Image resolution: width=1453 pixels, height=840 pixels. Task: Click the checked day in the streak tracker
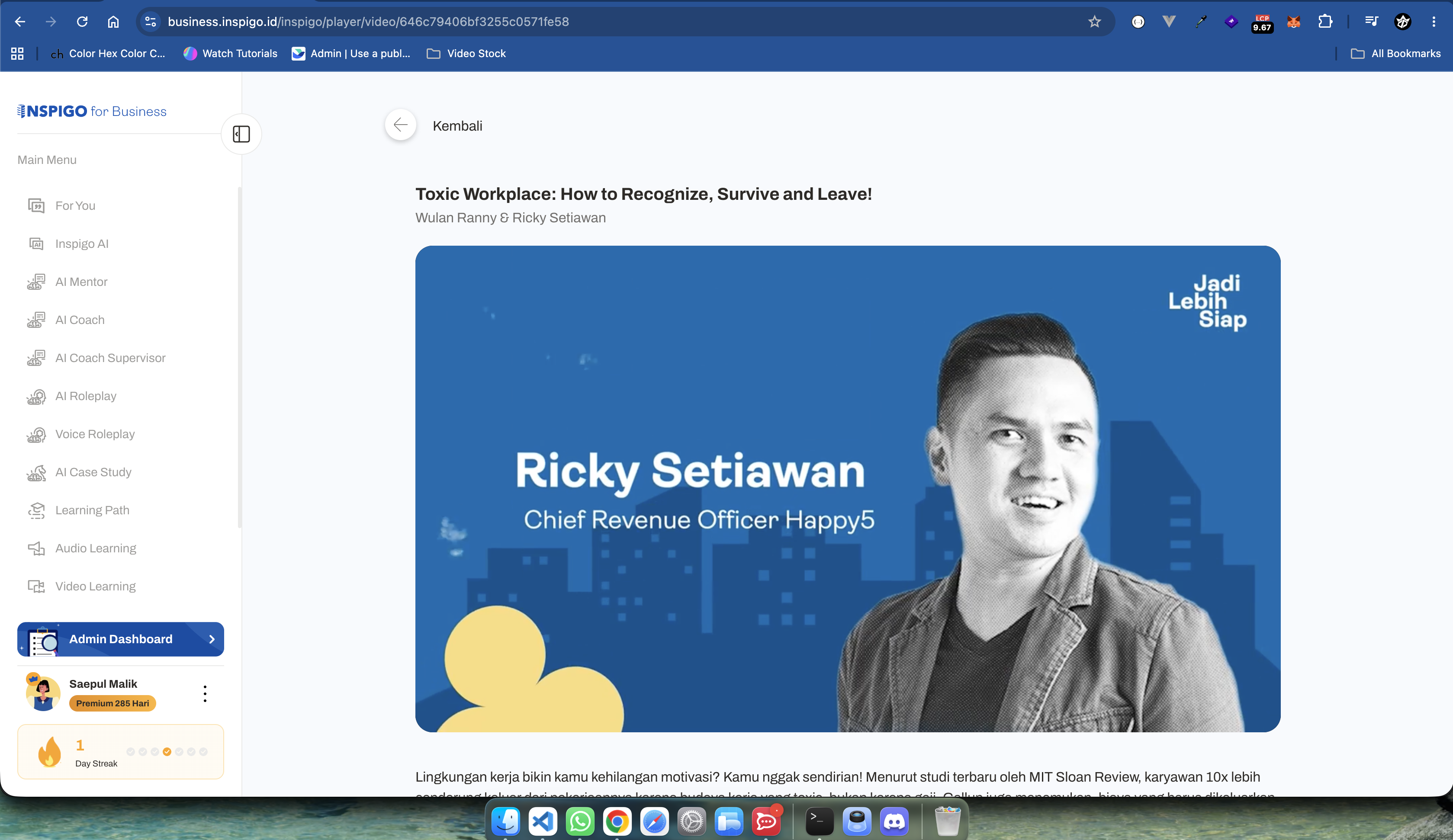(167, 751)
